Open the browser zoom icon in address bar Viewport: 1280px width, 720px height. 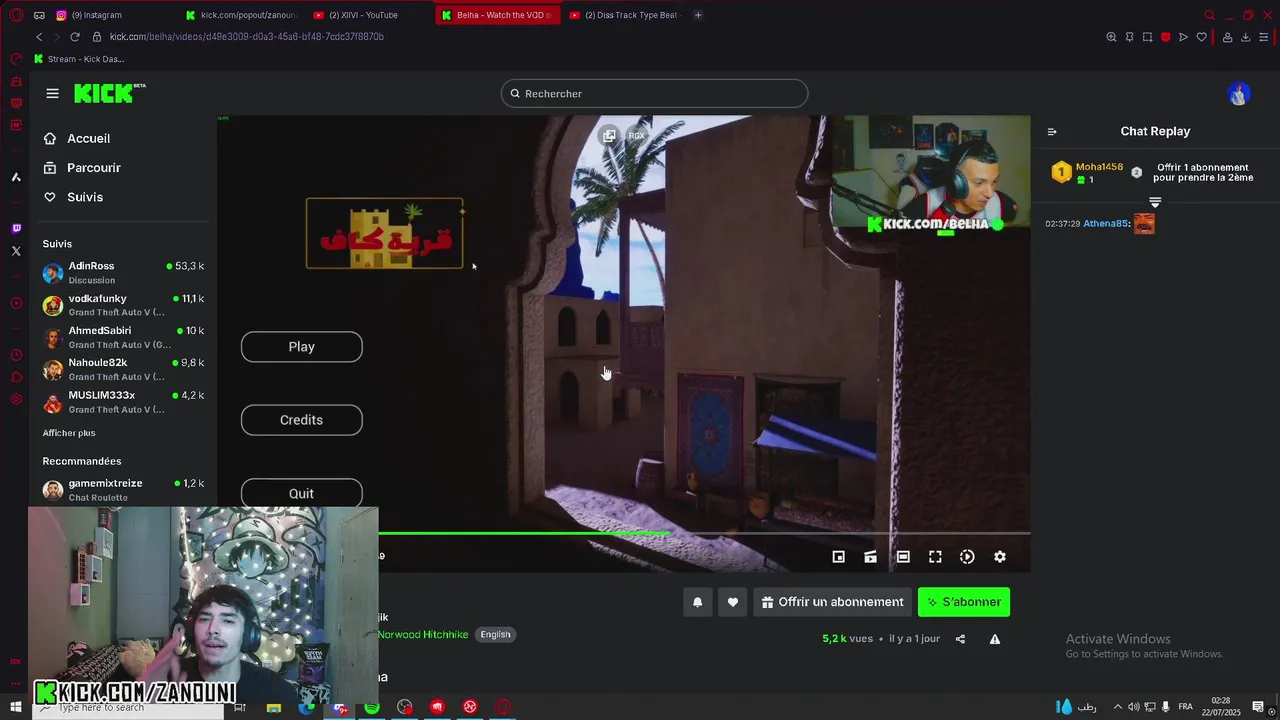[1111, 37]
